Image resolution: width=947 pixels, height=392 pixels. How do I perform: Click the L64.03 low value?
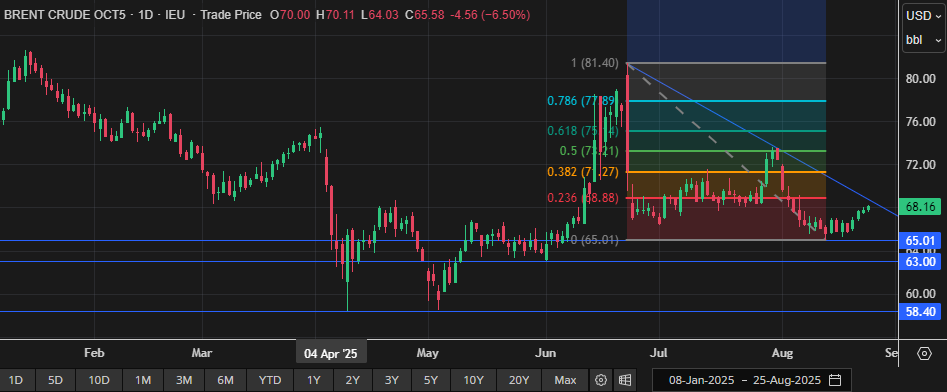(x=379, y=15)
